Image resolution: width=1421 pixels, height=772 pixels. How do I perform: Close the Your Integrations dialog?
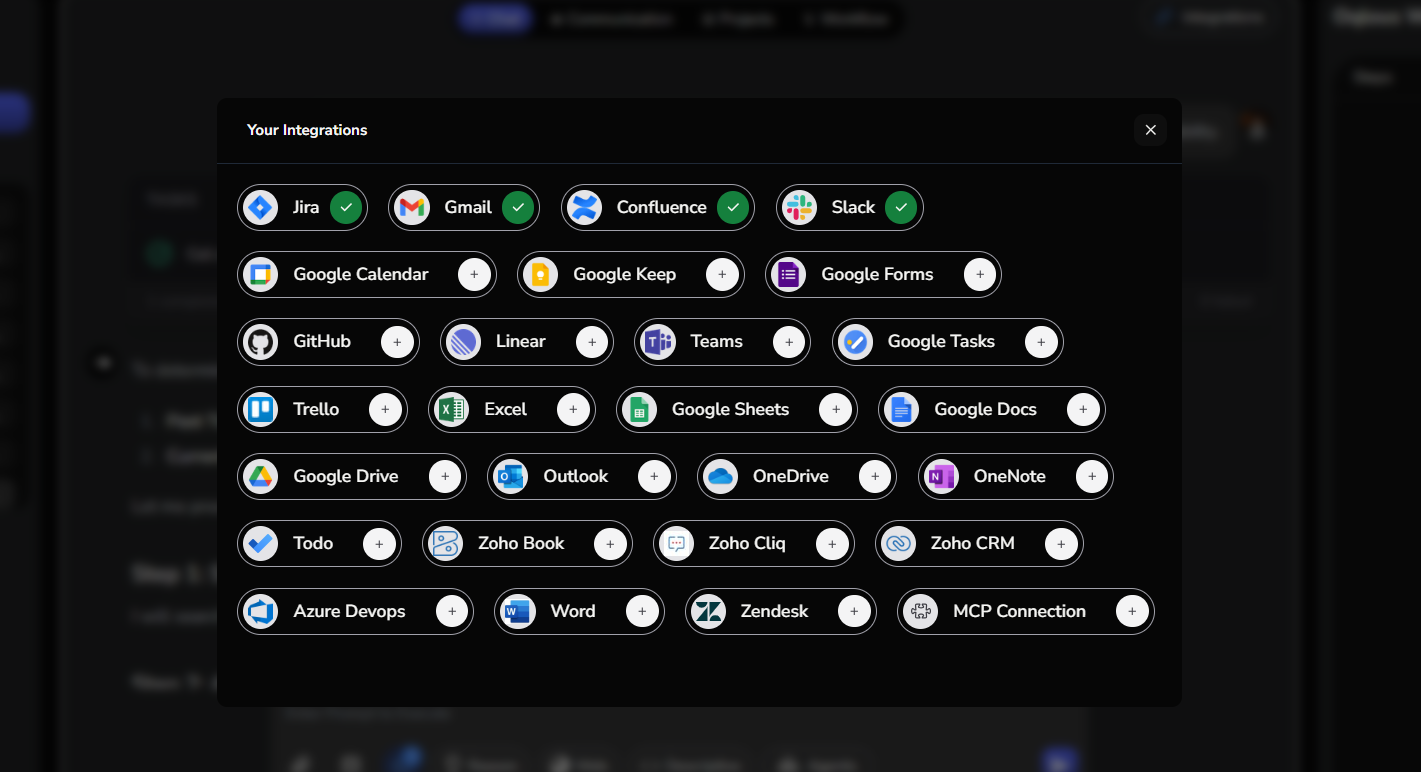tap(1150, 130)
